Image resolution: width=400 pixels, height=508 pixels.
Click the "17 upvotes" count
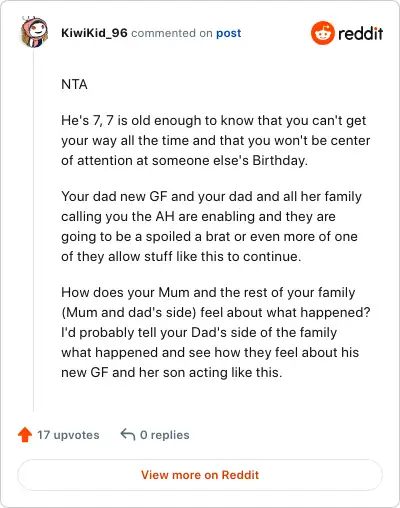pos(68,435)
